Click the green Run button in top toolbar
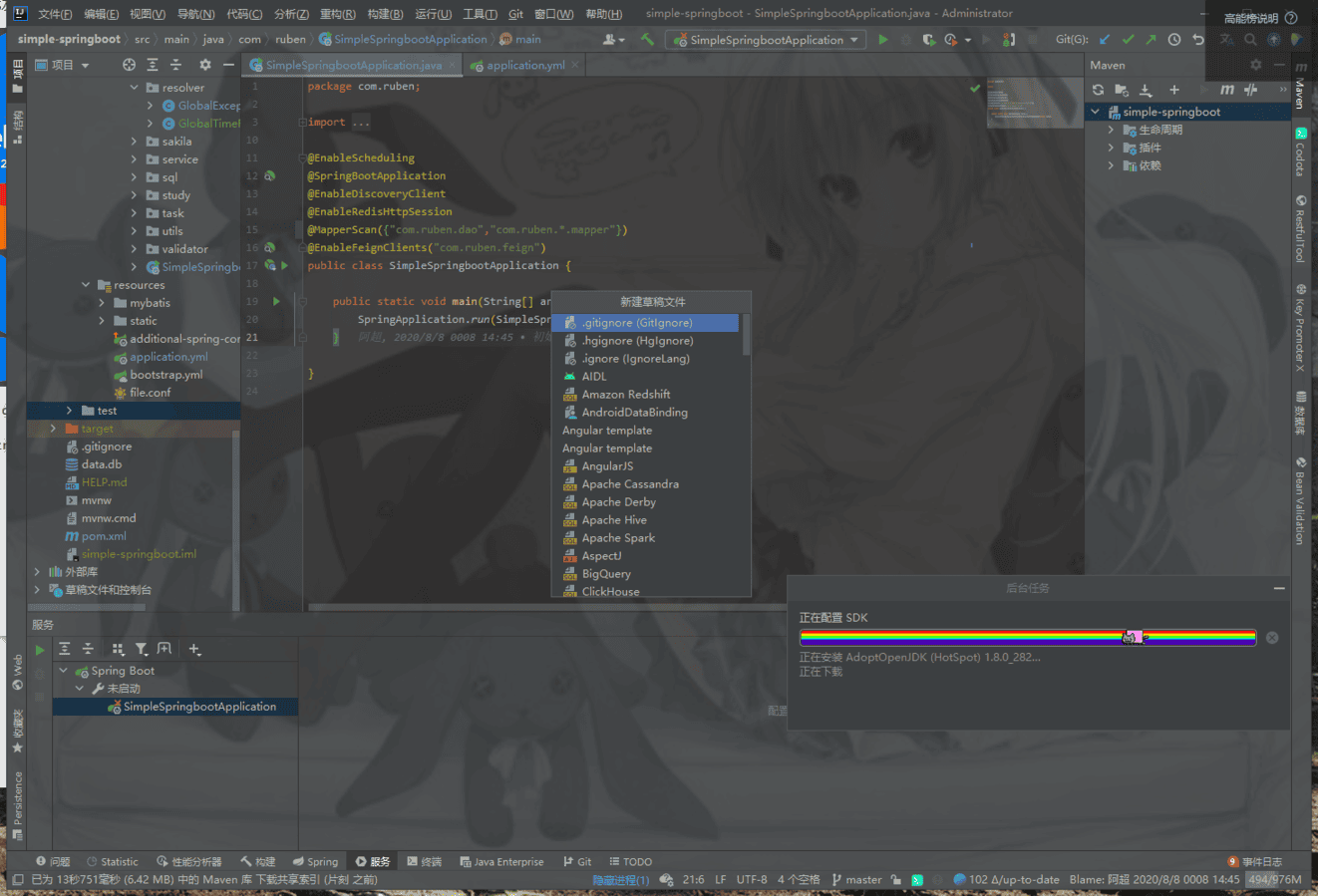 point(882,40)
